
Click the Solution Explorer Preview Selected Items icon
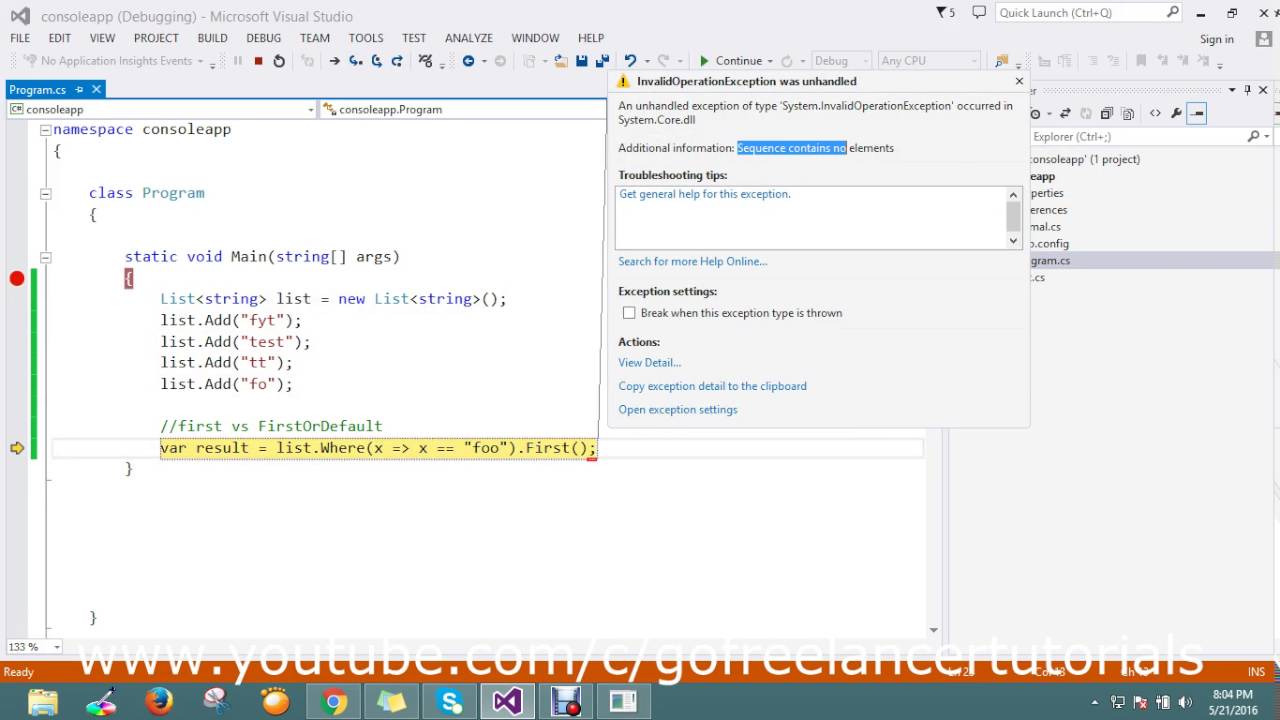coord(1197,114)
